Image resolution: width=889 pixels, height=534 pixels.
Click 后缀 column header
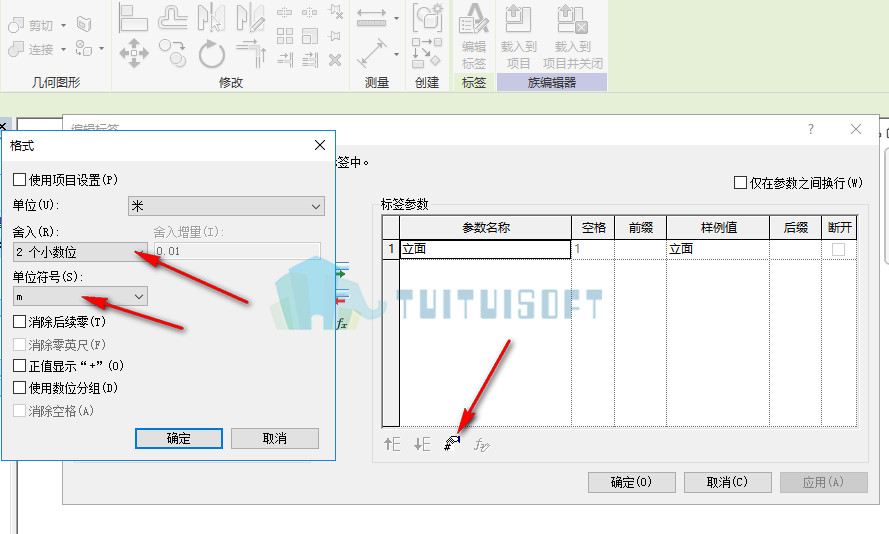click(795, 227)
